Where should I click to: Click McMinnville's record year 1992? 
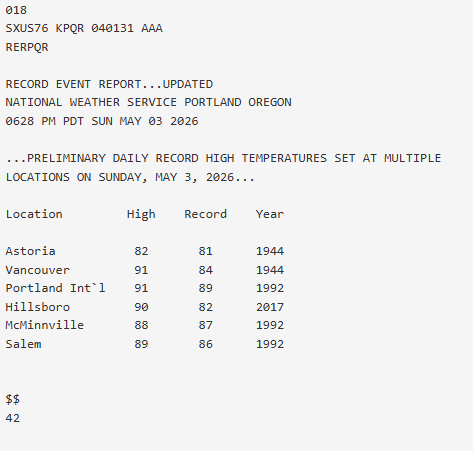point(270,325)
